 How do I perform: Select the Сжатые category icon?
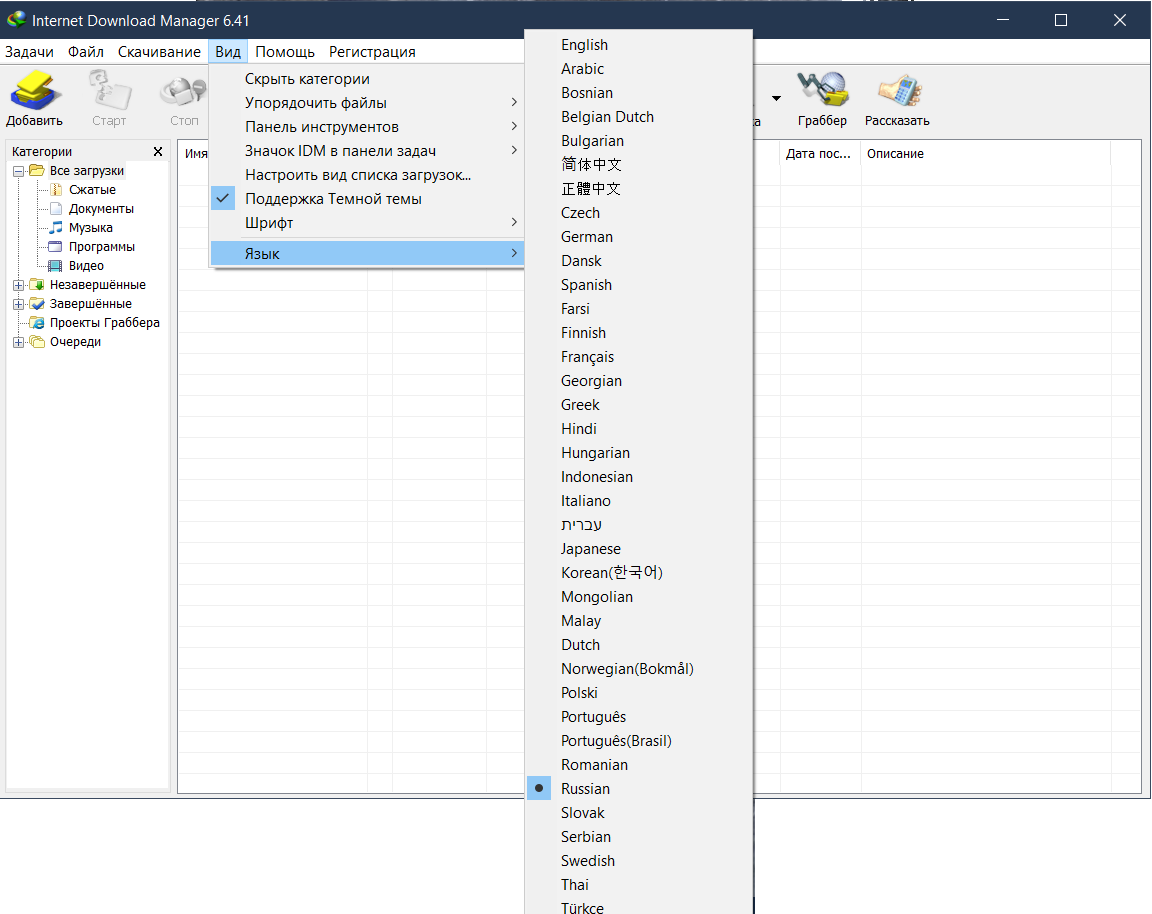[x=56, y=190]
